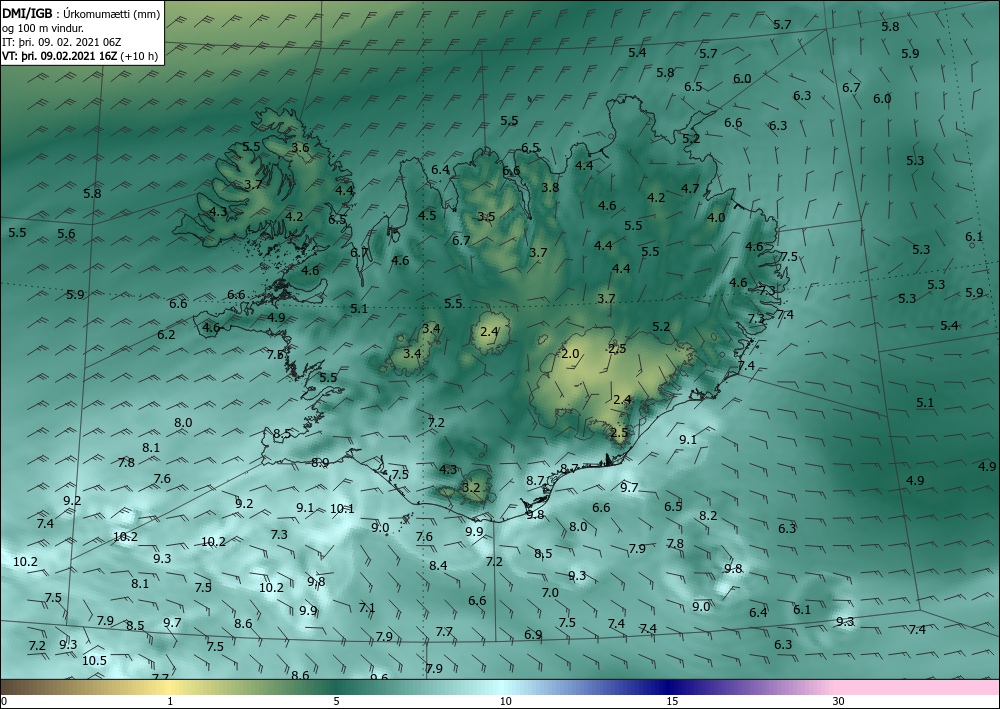Image resolution: width=1000 pixels, height=709 pixels.
Task: Click the color scale tick label '0'
Action: pyautogui.click(x=4, y=702)
